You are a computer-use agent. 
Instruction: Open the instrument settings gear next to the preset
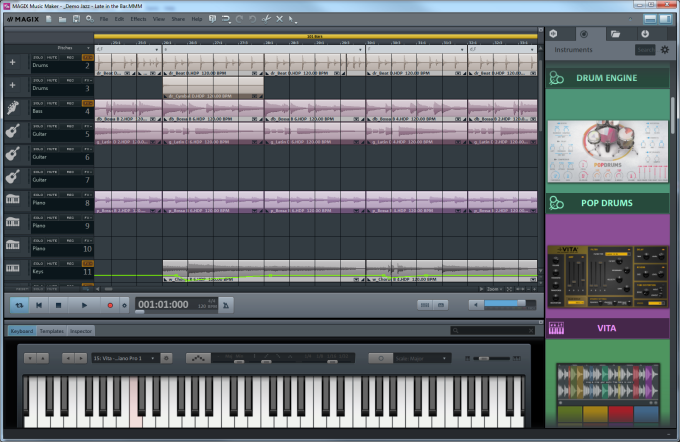tap(166, 358)
